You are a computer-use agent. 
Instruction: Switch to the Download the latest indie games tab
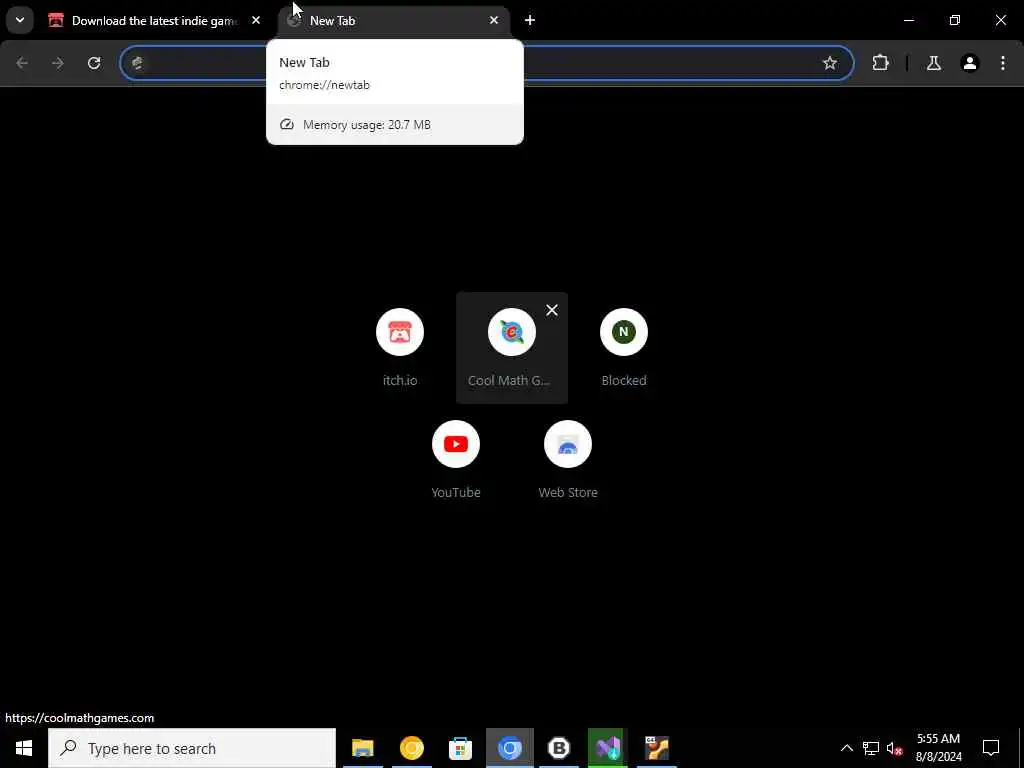pos(155,20)
